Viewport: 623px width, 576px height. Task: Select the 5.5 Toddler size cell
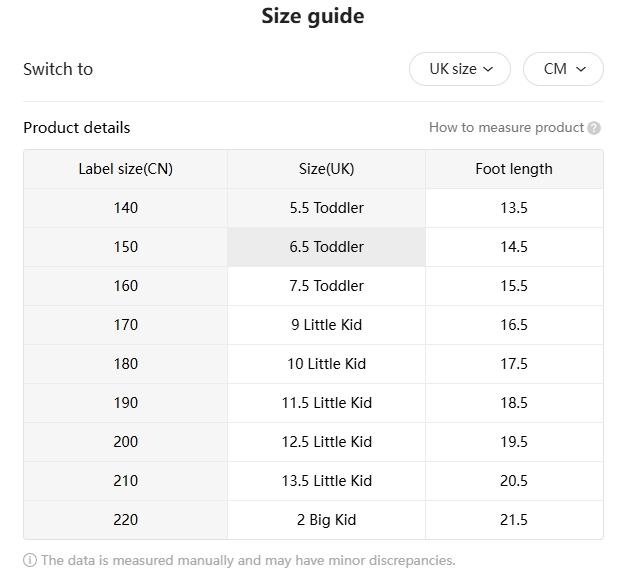pyautogui.click(x=327, y=208)
